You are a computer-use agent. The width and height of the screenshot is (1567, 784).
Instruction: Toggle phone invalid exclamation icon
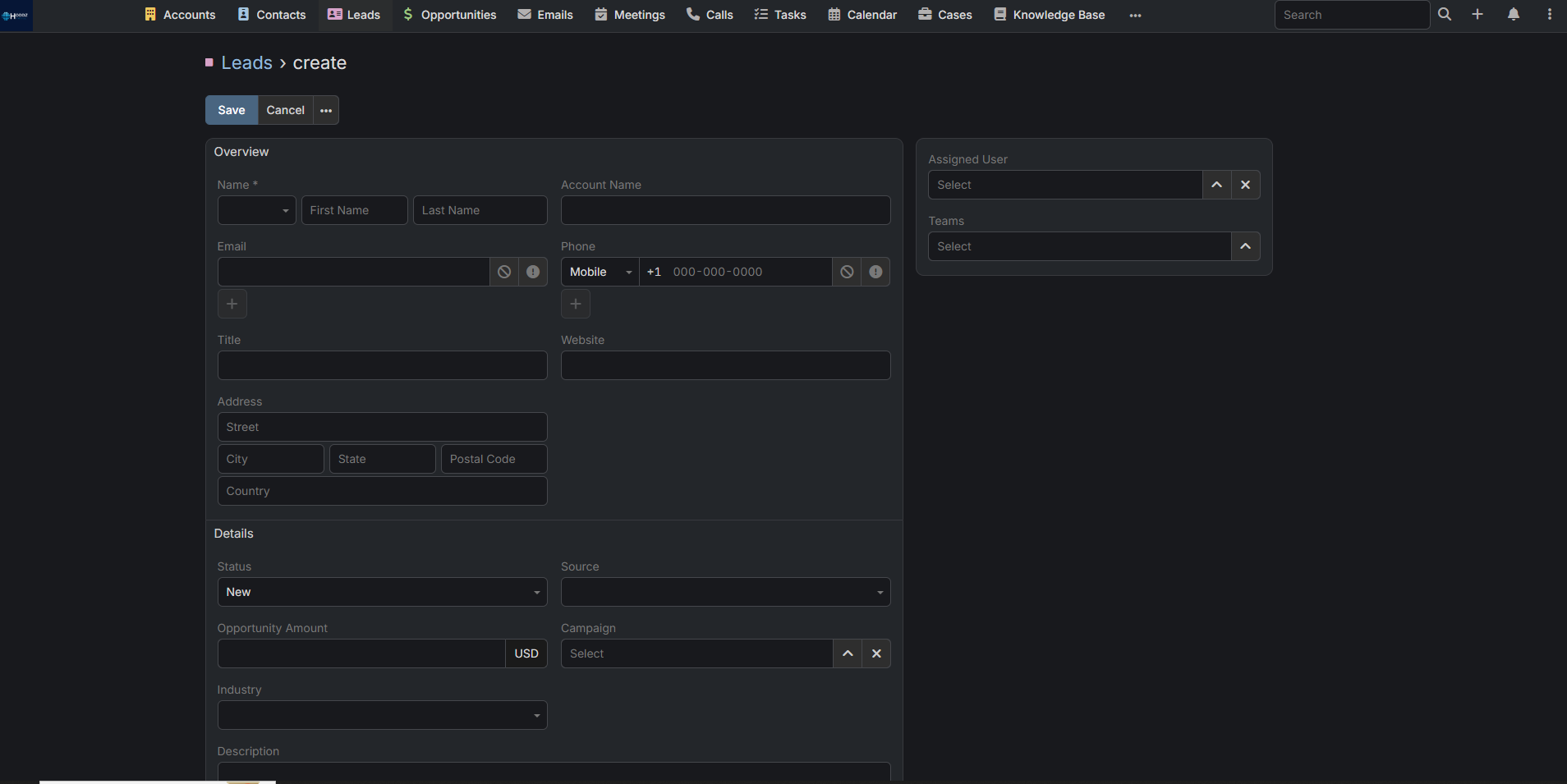pyautogui.click(x=875, y=272)
